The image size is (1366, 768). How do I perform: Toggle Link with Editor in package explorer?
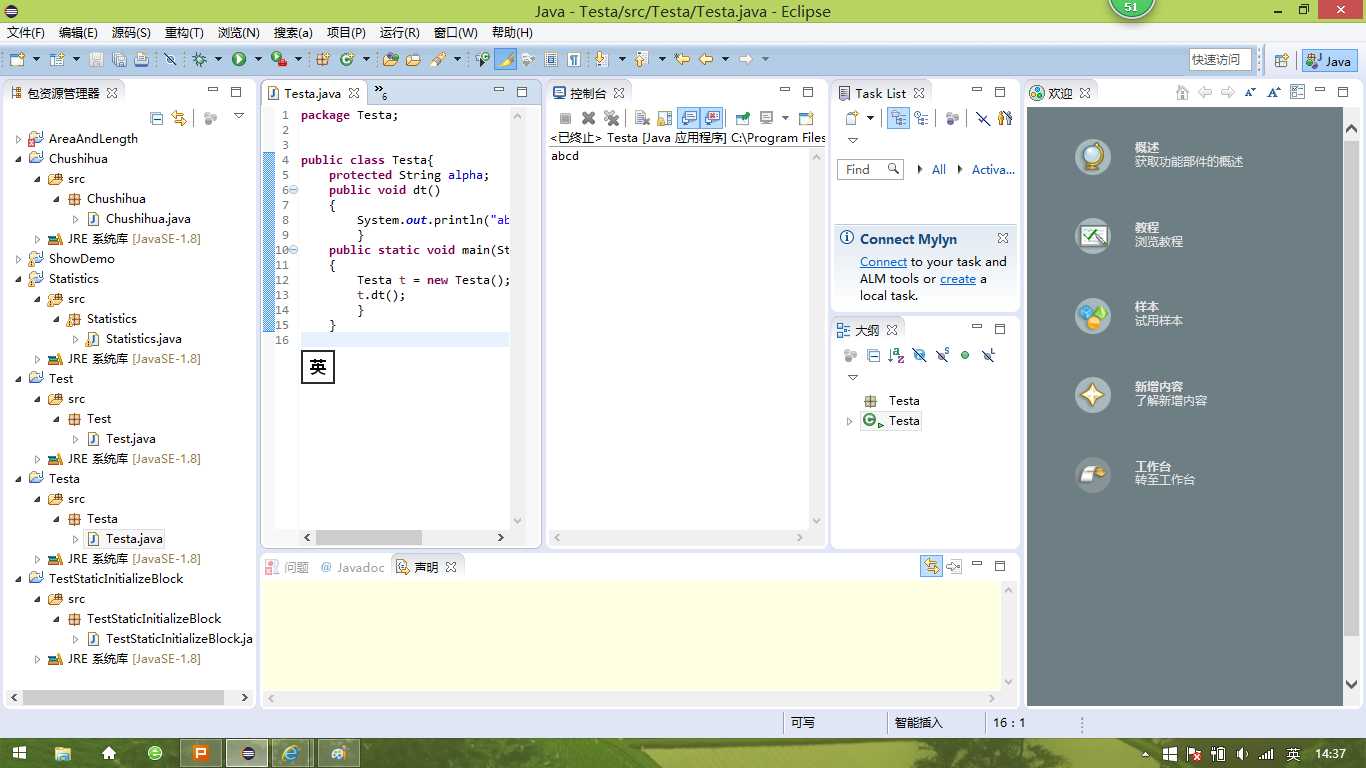pos(179,118)
